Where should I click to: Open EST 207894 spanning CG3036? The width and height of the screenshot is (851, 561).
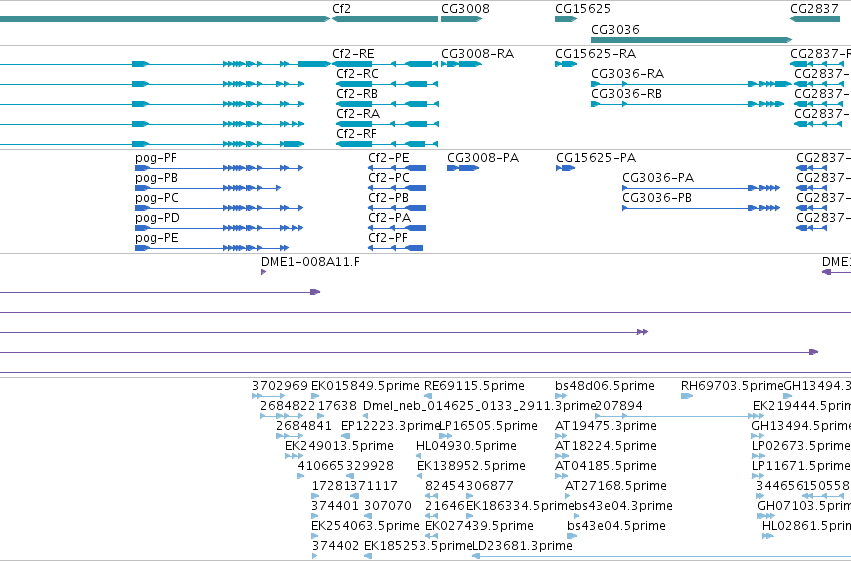pyautogui.click(x=680, y=416)
